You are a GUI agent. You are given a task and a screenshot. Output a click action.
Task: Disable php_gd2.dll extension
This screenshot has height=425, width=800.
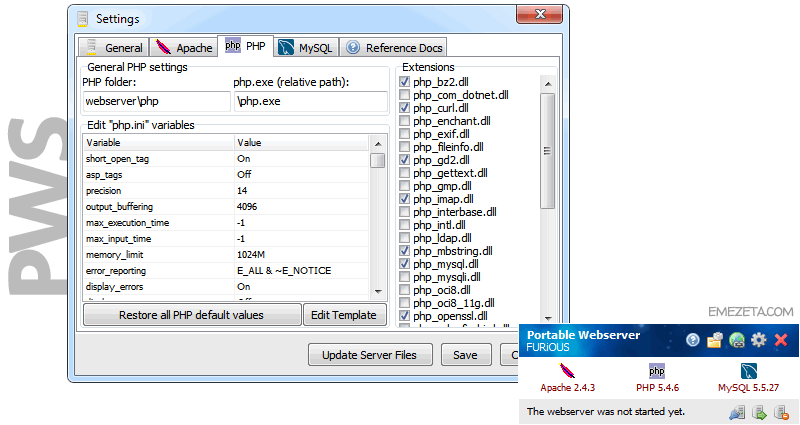tap(405, 160)
